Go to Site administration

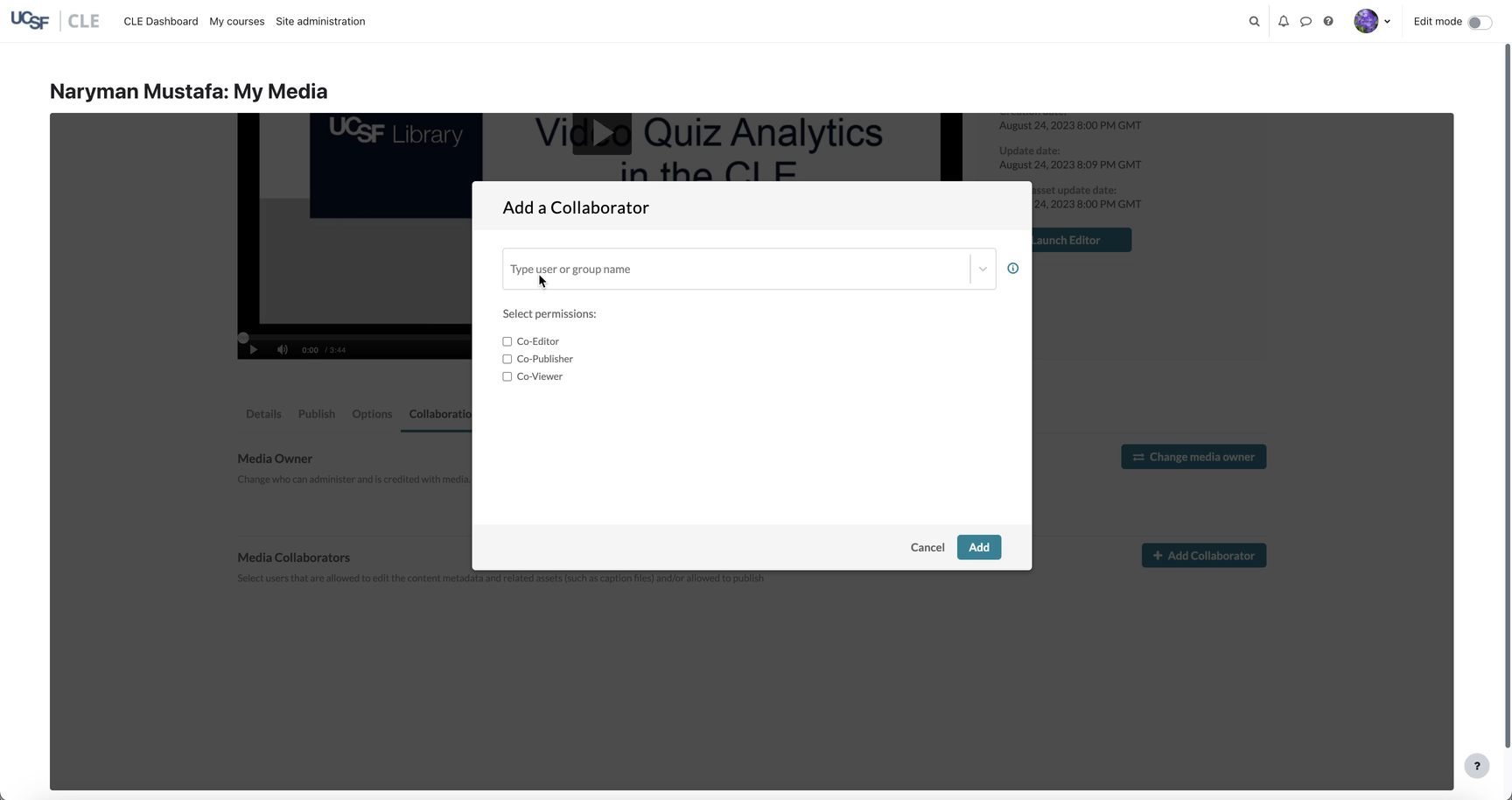click(320, 22)
